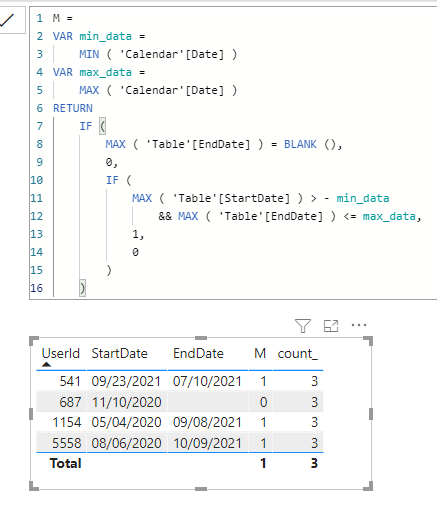Screen dimensions: 437x510
Task: Select UserId cell 5558
Action: [x=67, y=443]
